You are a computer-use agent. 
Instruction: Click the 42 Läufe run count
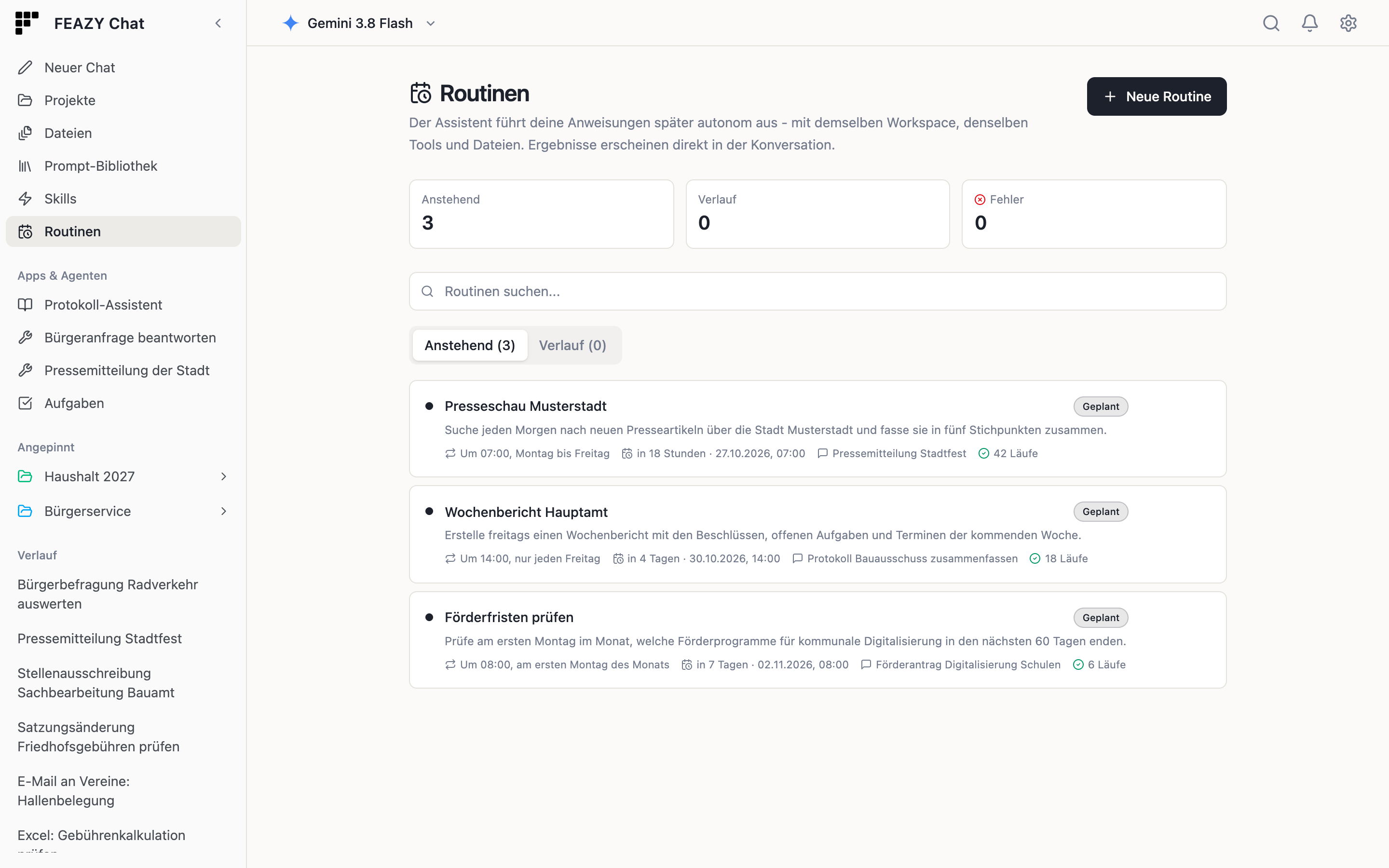1008,453
